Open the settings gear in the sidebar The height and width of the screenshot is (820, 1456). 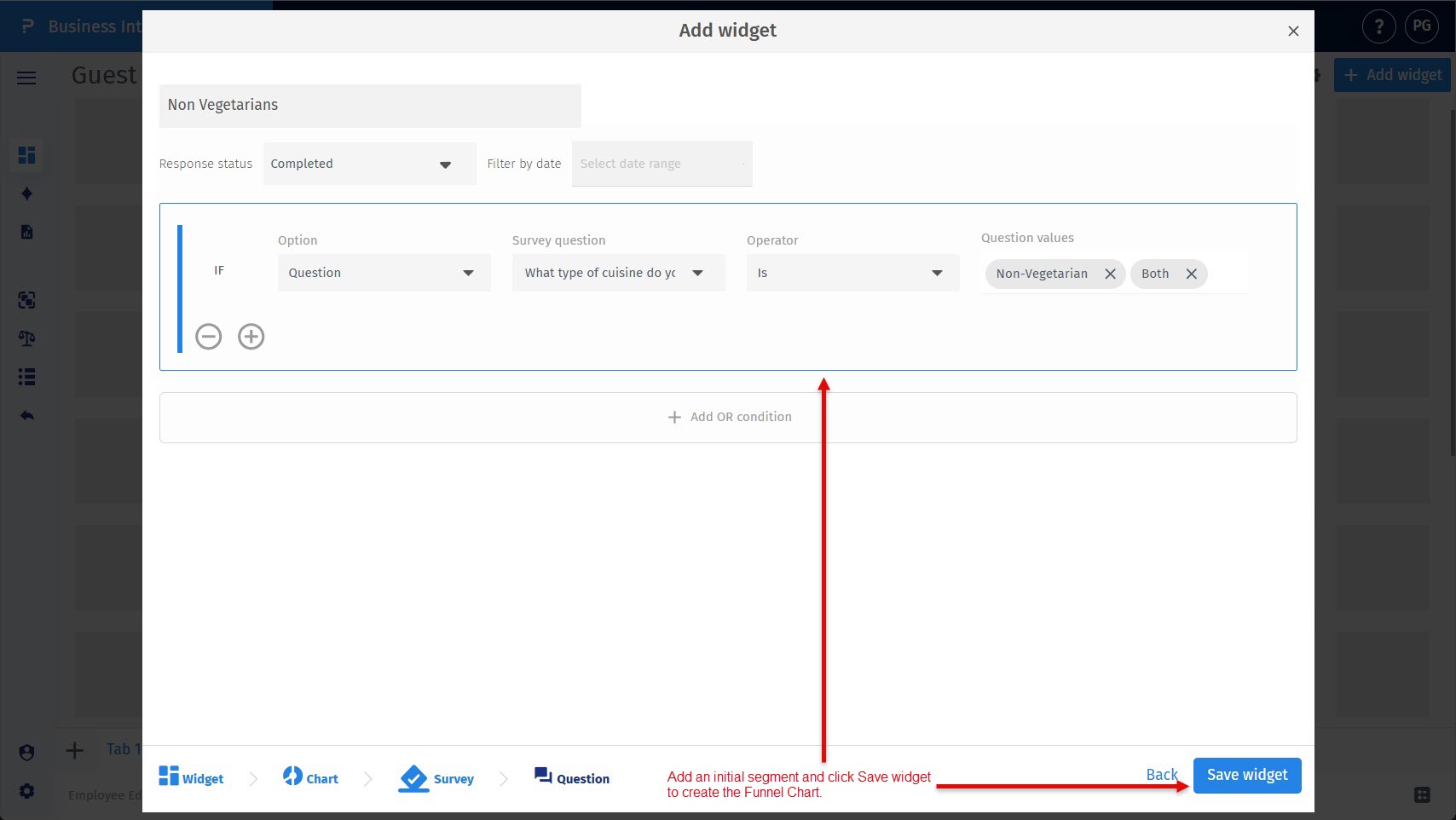click(x=26, y=791)
